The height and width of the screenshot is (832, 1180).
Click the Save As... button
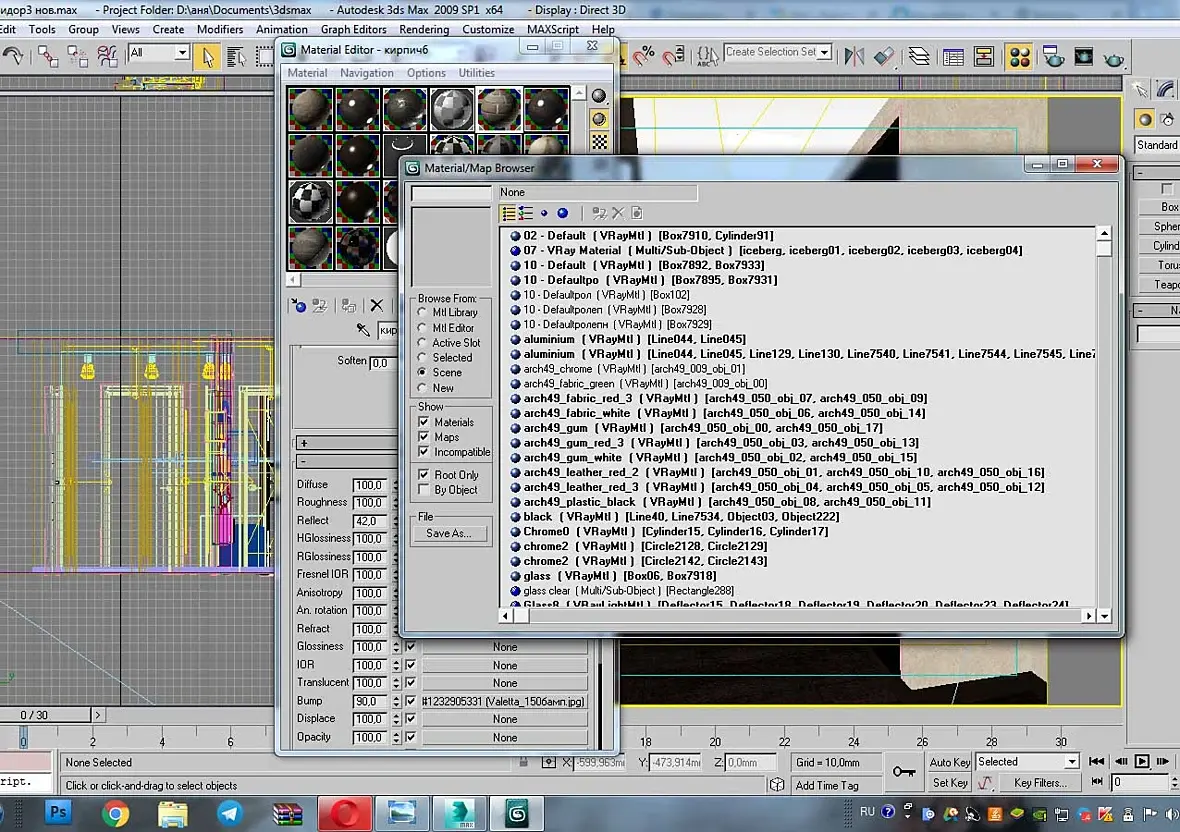[x=449, y=533]
